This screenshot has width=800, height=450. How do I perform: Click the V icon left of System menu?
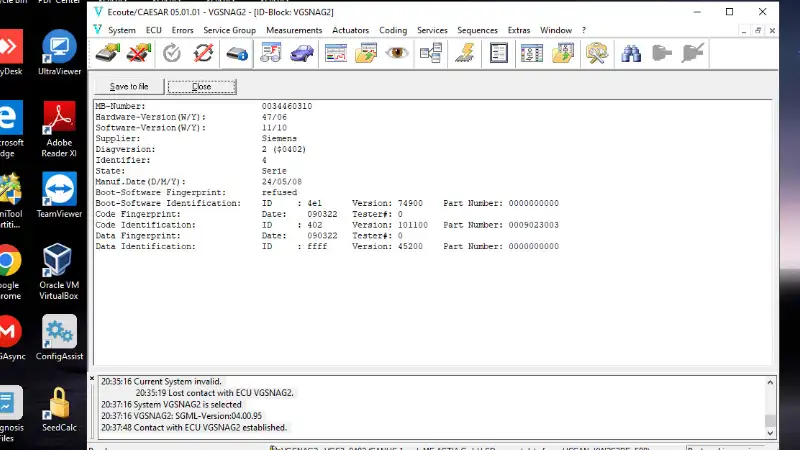(97, 30)
